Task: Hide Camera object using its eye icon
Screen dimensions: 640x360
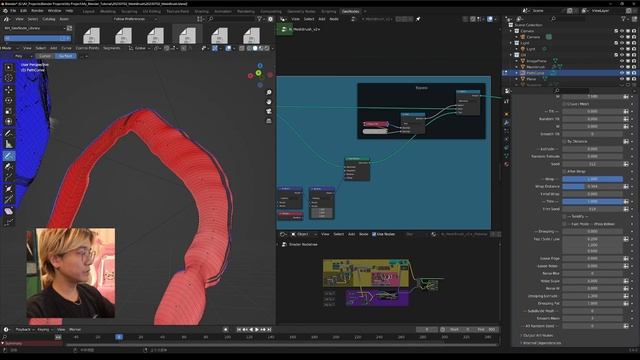Action: tap(622, 37)
